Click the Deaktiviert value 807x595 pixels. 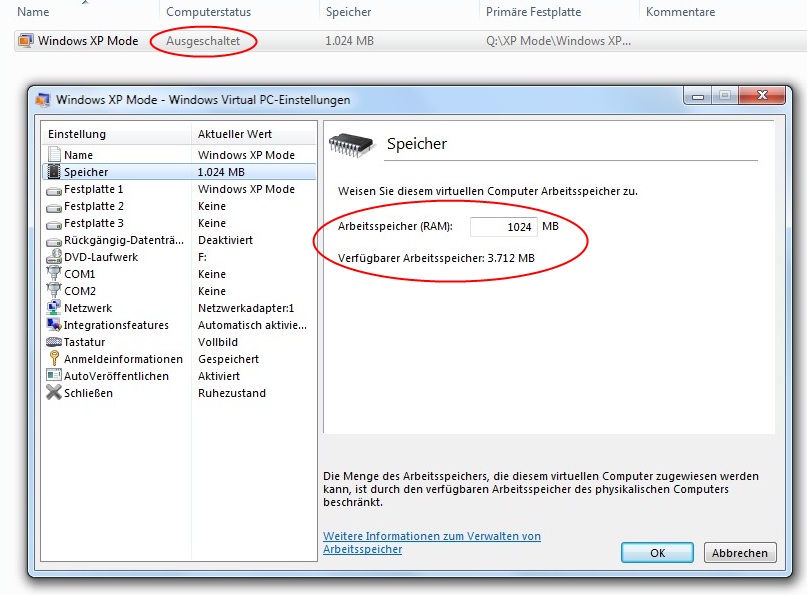coord(225,240)
